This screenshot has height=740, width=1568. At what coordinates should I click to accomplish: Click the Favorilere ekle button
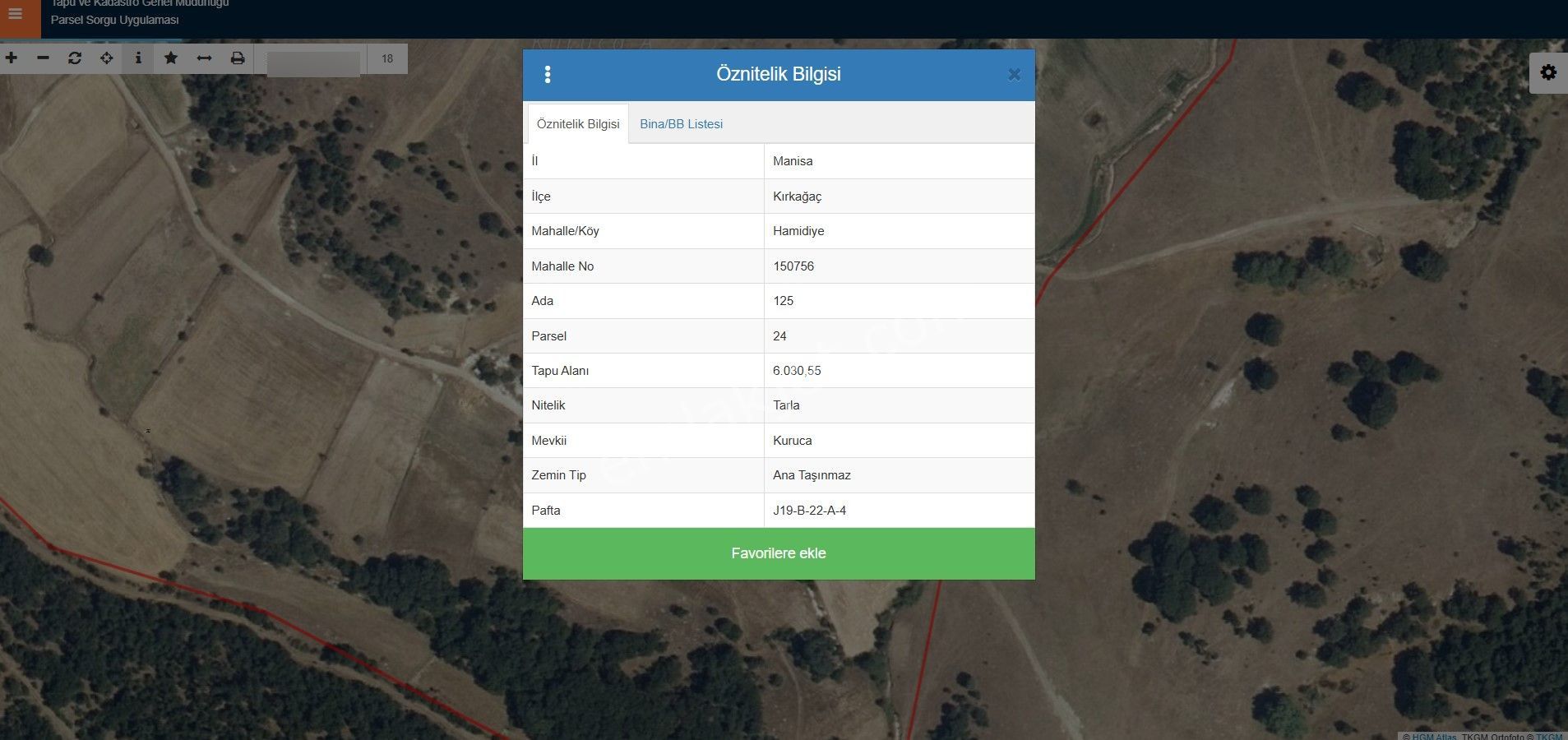click(778, 553)
